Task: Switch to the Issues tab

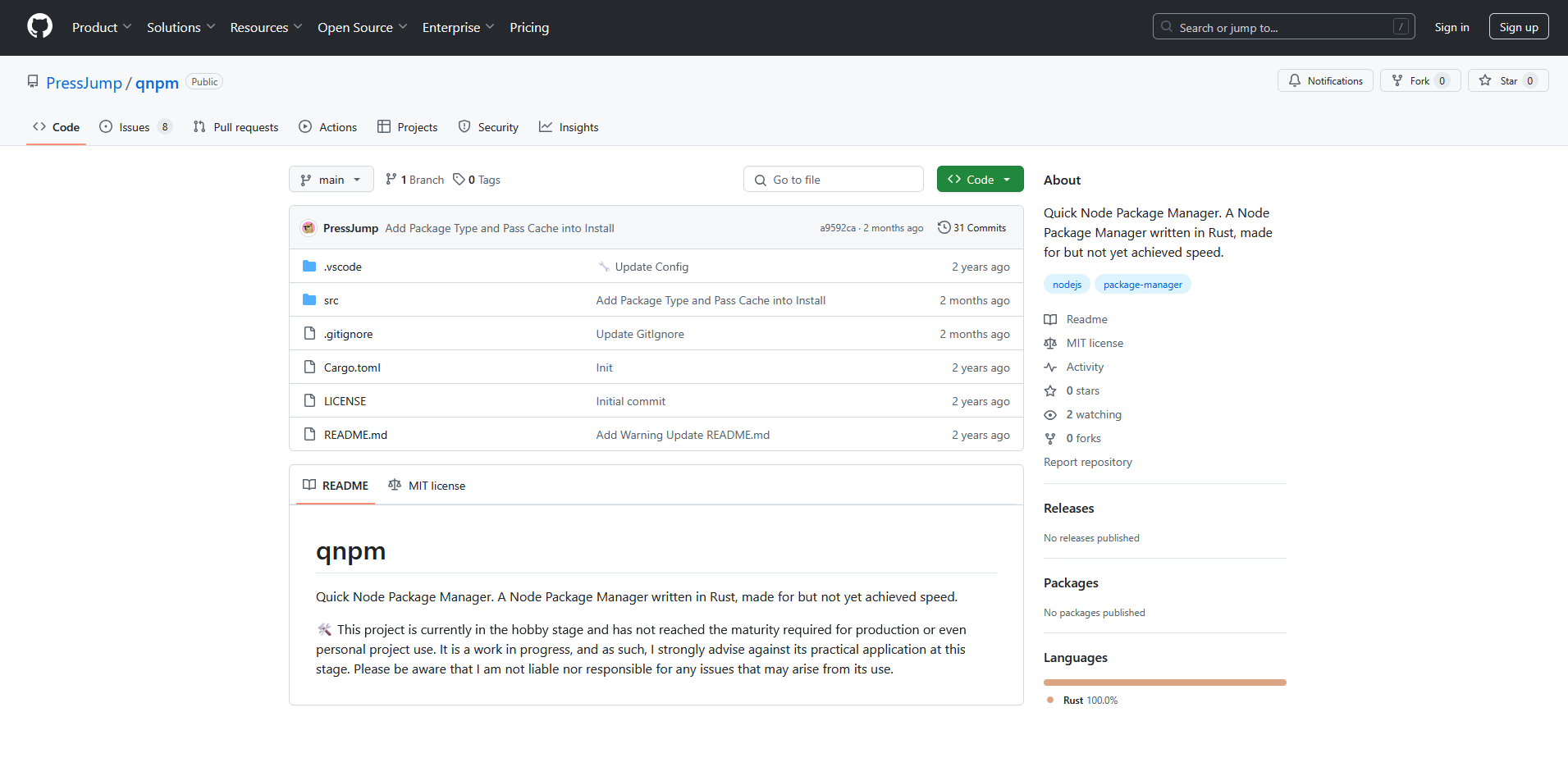Action: (x=135, y=127)
